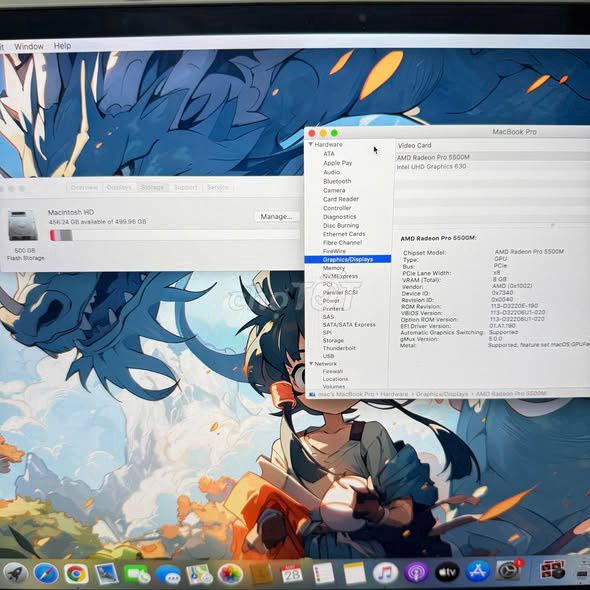
Task: Click the Chipset Model value text
Action: [x=529, y=251]
